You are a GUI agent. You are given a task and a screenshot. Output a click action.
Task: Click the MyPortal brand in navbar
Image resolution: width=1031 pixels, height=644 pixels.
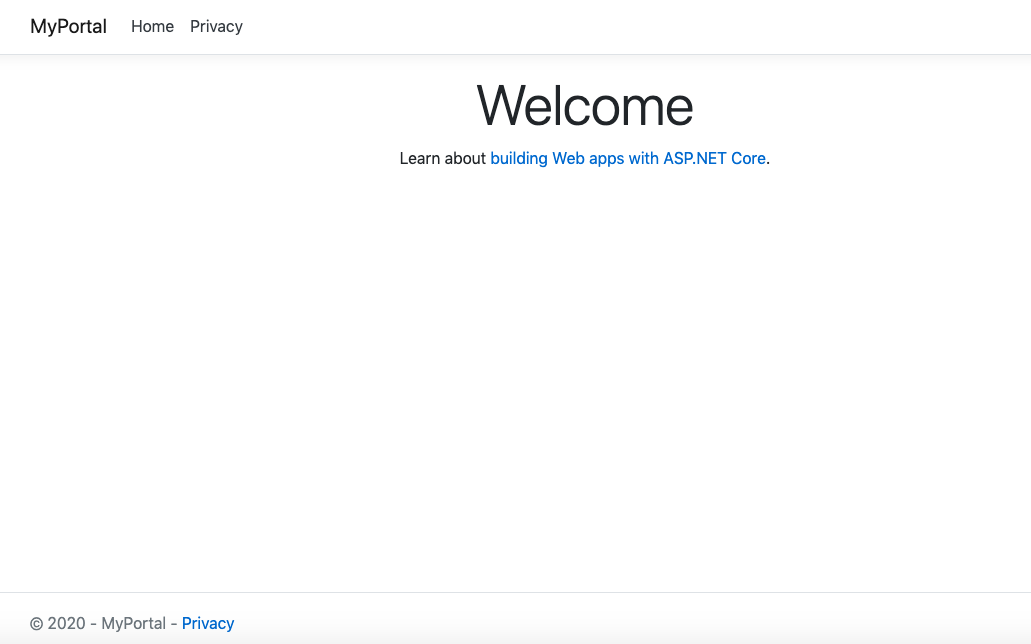pyautogui.click(x=68, y=27)
